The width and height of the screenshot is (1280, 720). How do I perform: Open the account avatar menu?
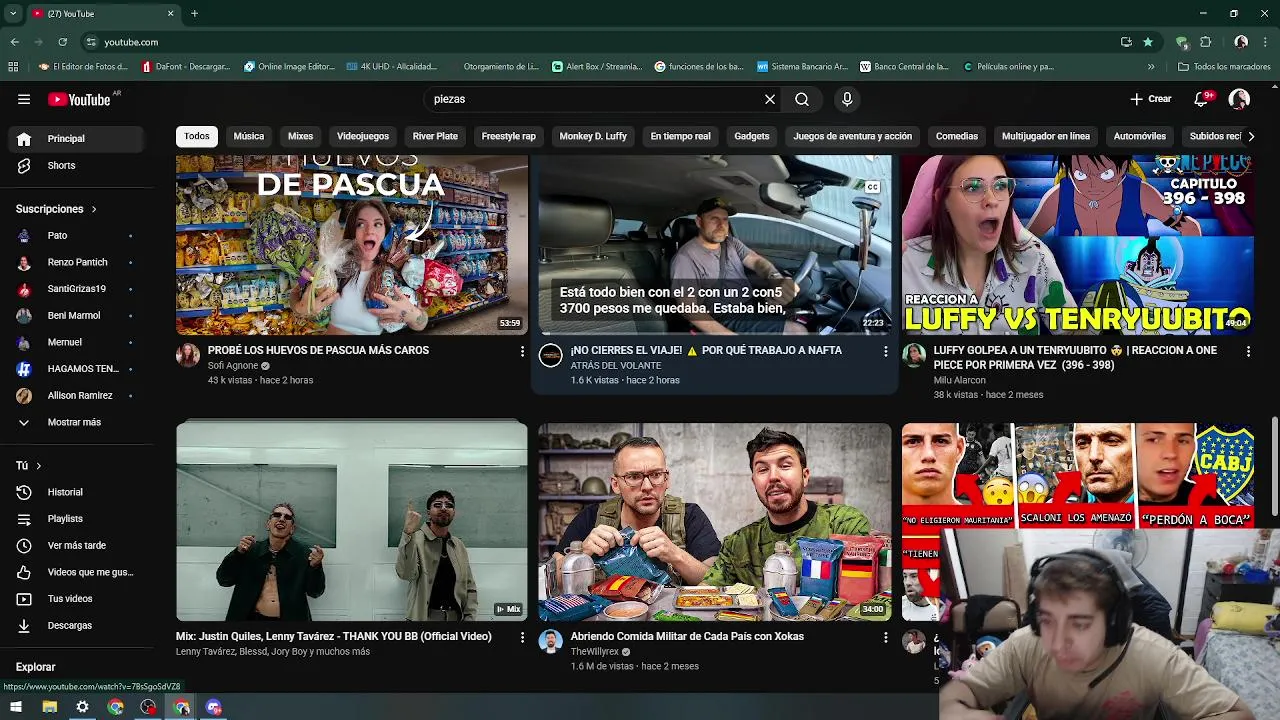[1239, 99]
